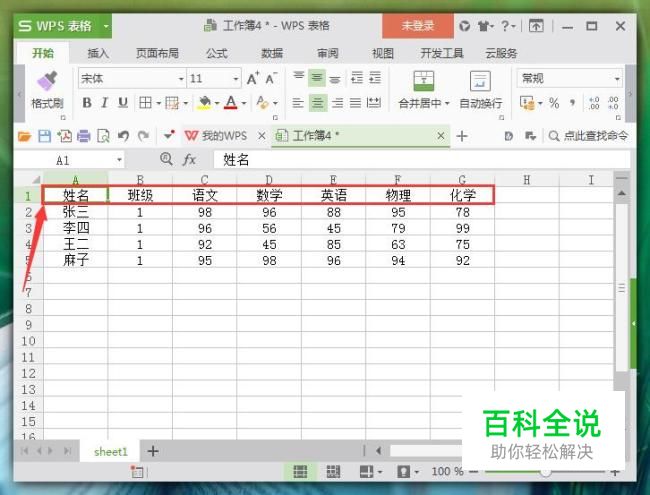Open the 页面布局 ribbon tab
650x495 pixels.
click(x=158, y=53)
